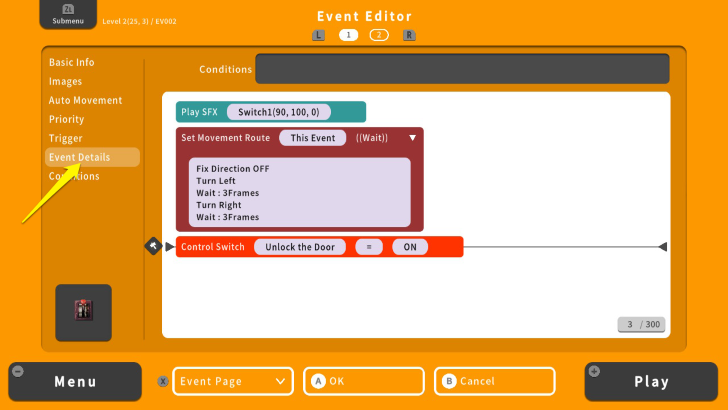728x410 pixels.
Task: Click the Turn Right route step
Action: [219, 205]
